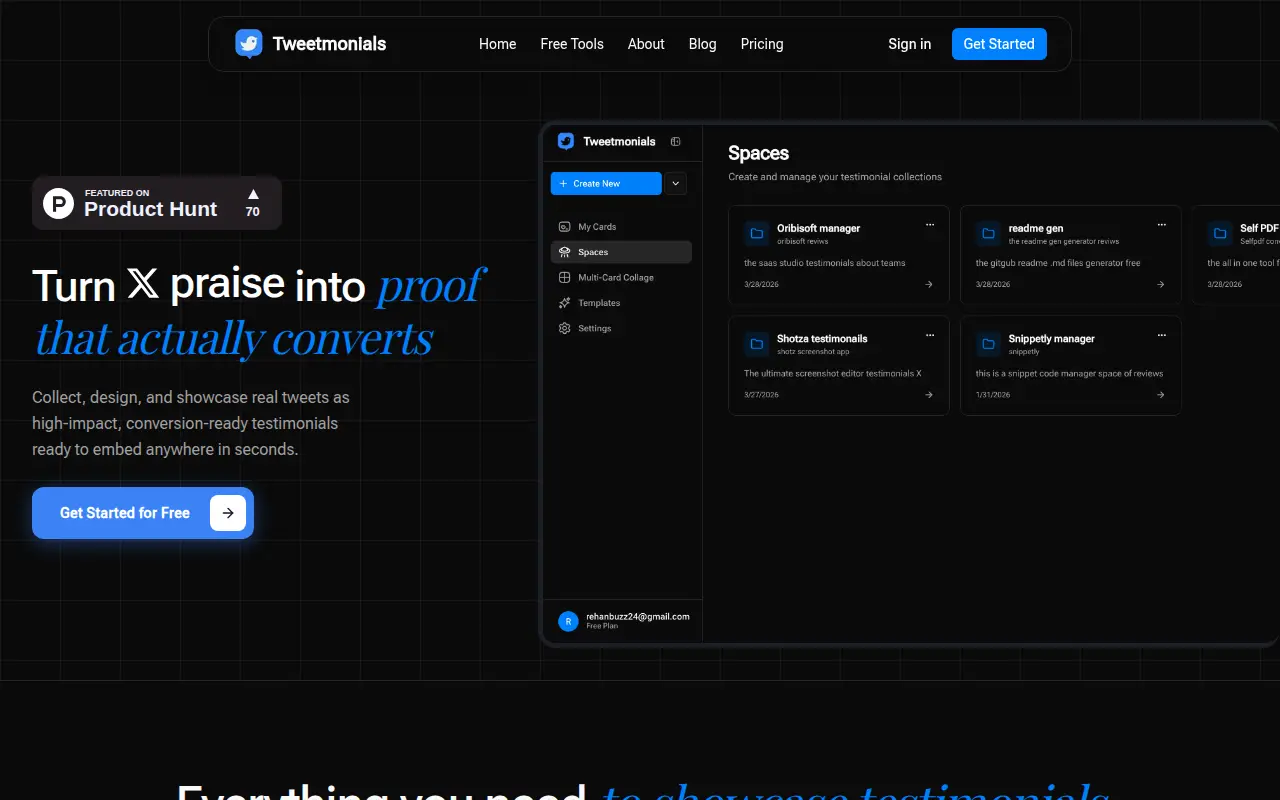The height and width of the screenshot is (800, 1280).
Task: Click the Snippetly manager folder icon
Action: pyautogui.click(x=989, y=344)
